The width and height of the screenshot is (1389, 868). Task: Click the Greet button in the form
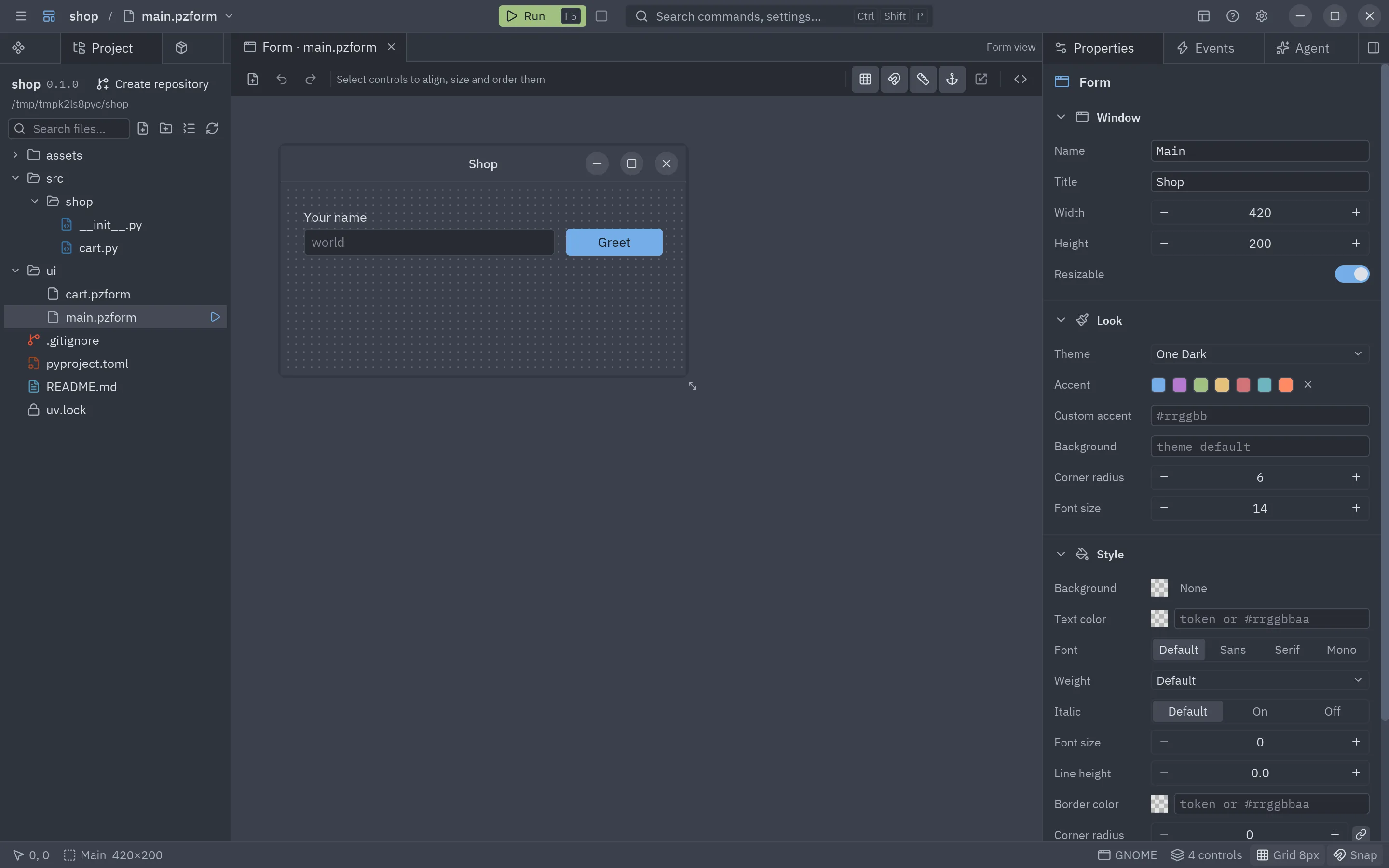pyautogui.click(x=614, y=242)
